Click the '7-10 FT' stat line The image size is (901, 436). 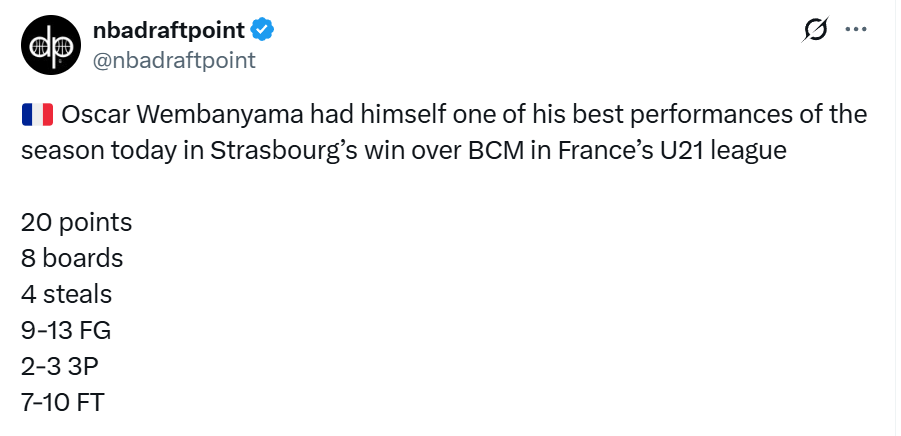click(x=63, y=402)
